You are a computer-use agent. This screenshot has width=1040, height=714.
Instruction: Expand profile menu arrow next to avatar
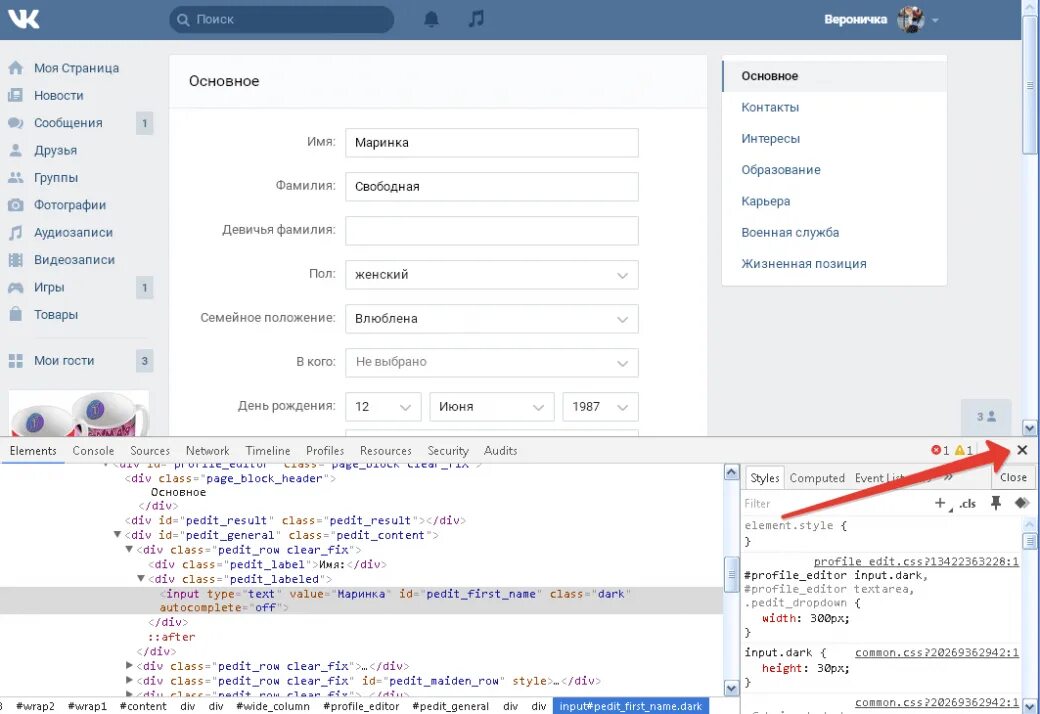(x=935, y=21)
